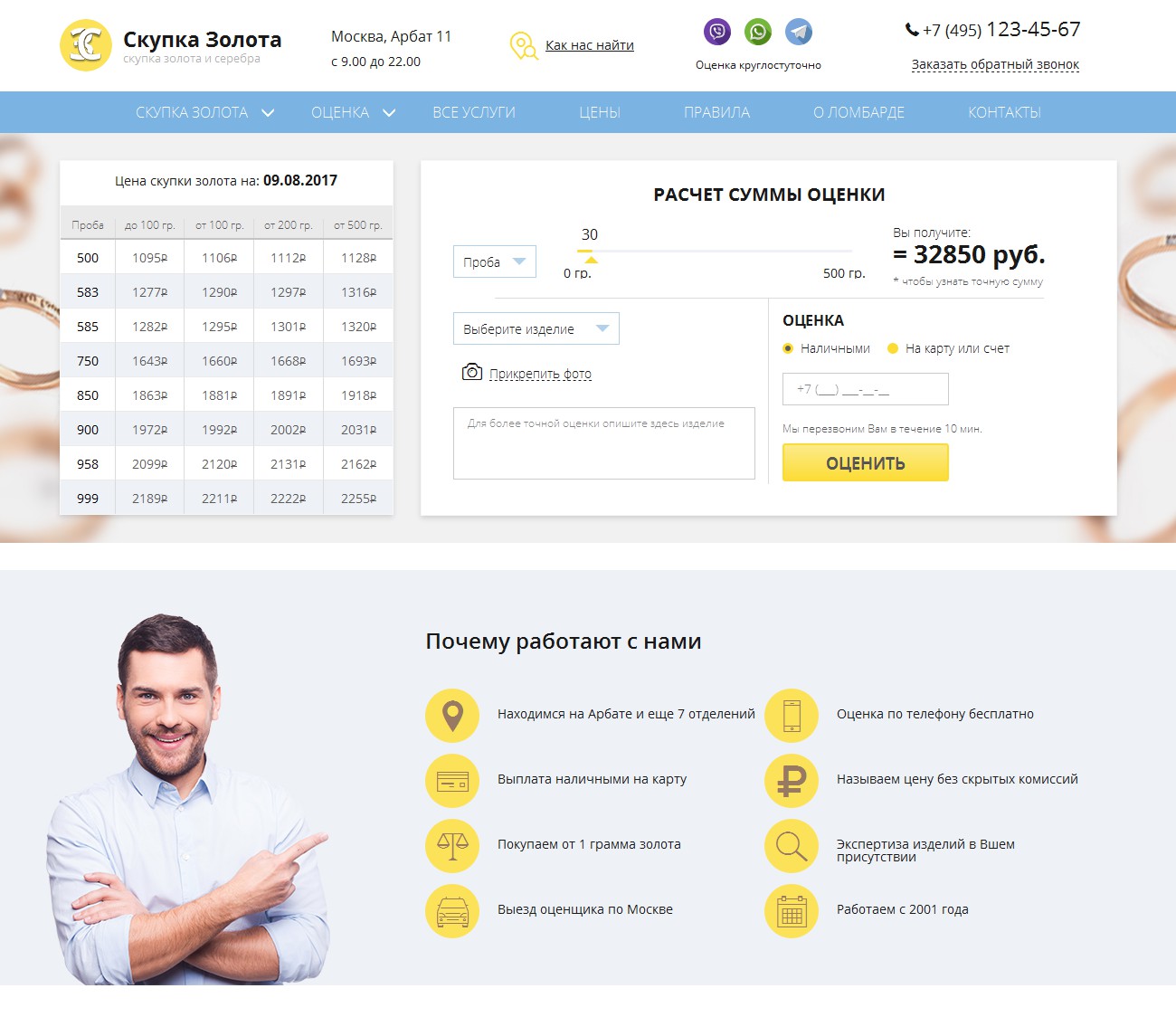Click the phone handset icon by the number

tap(912, 30)
